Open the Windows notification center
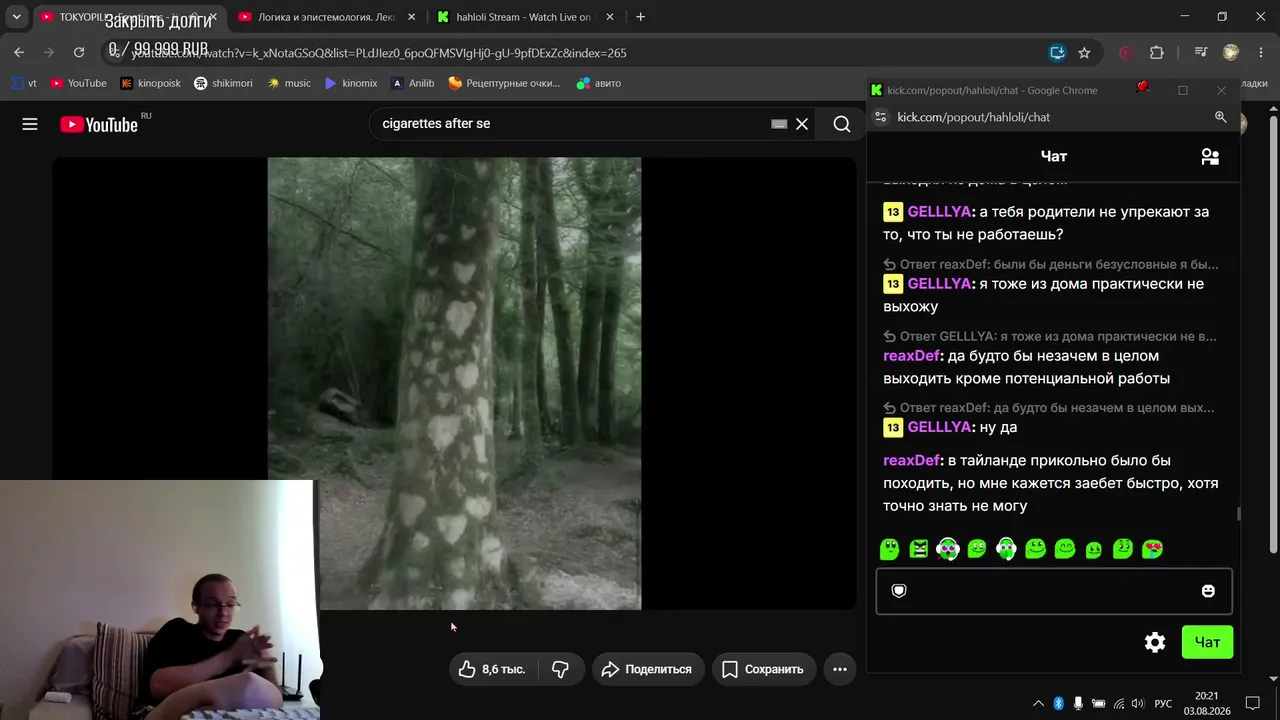This screenshot has width=1280, height=720. [x=1253, y=704]
